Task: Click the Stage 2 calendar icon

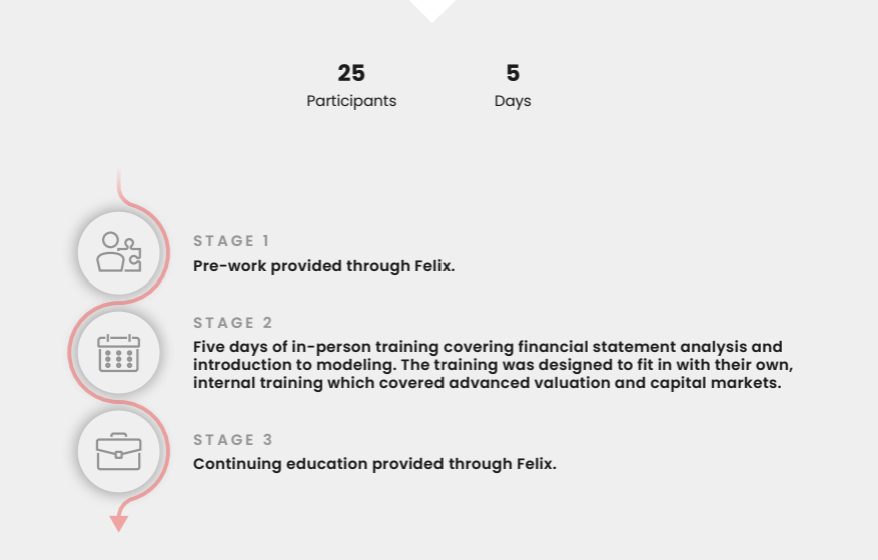Action: tap(118, 352)
